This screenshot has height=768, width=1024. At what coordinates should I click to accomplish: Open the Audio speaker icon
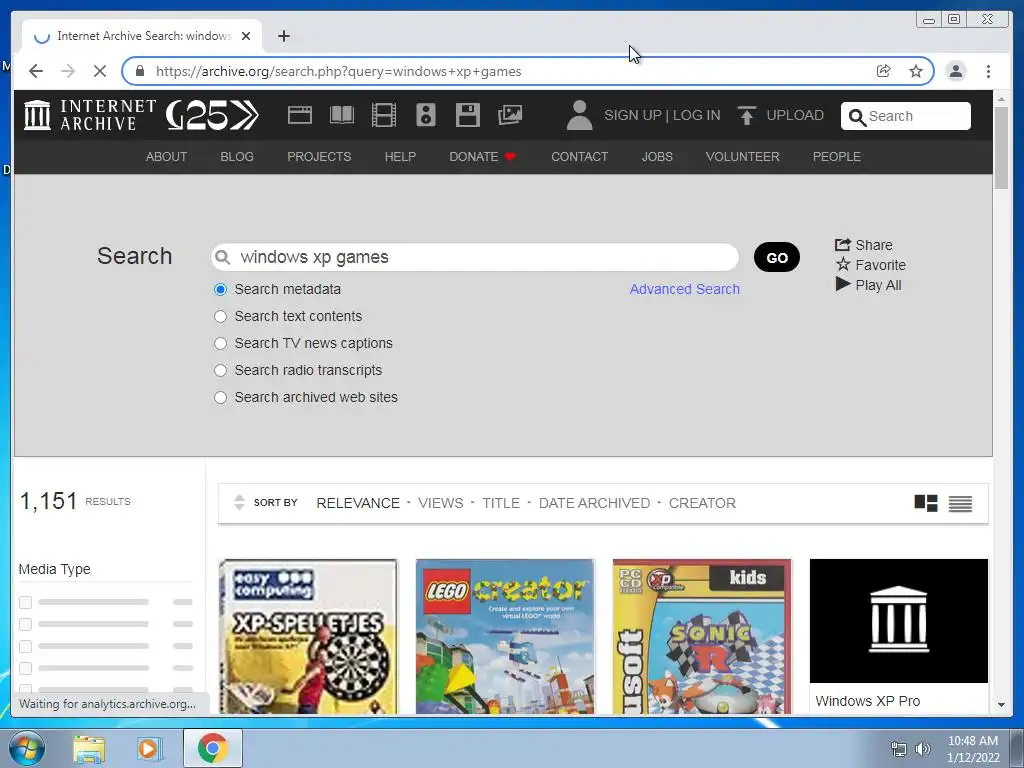426,116
